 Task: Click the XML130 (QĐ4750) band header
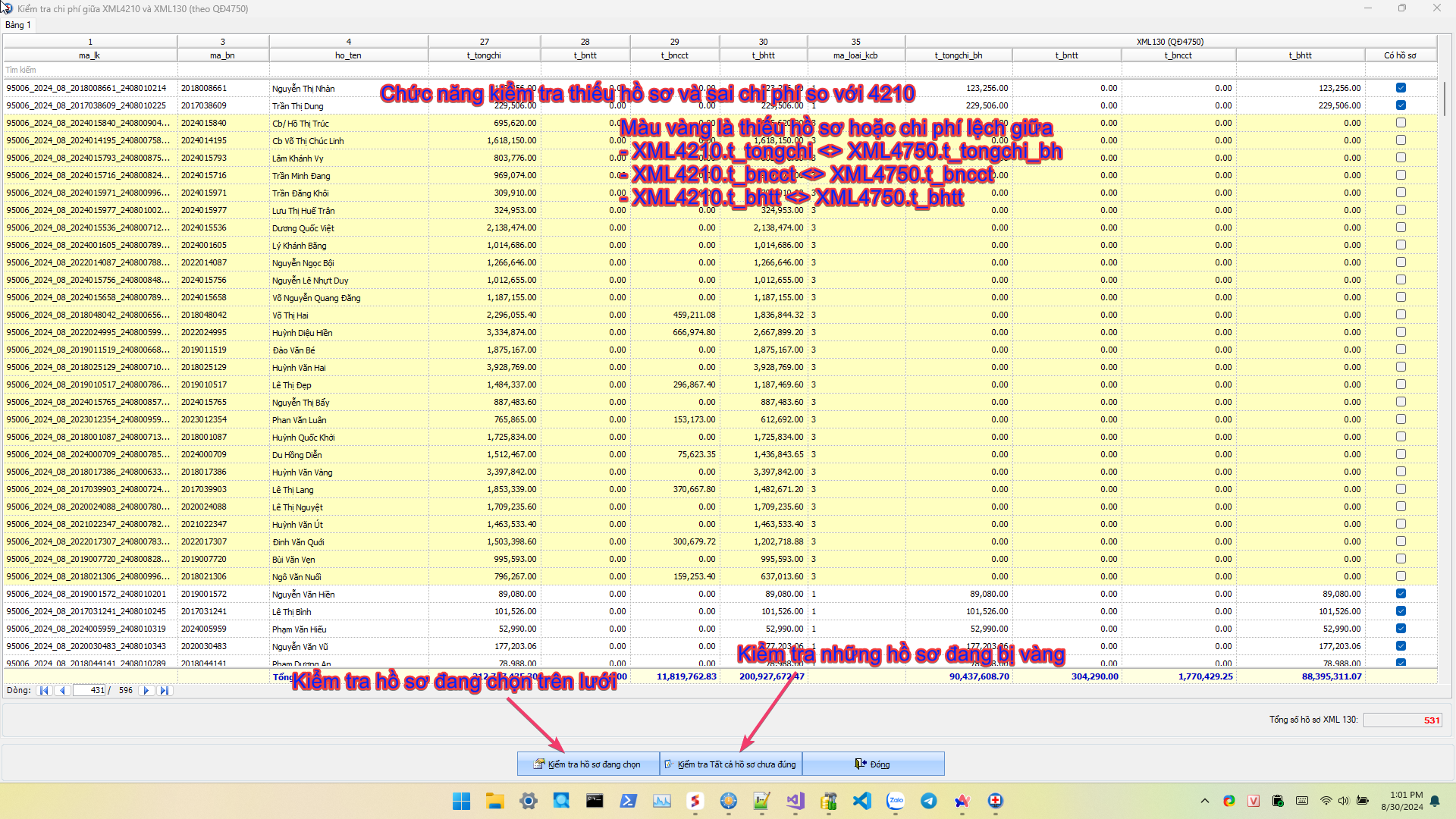[1170, 42]
